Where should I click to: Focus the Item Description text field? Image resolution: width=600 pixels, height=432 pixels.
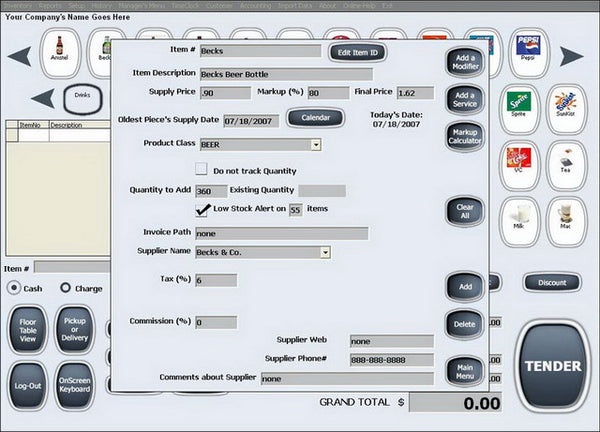(x=286, y=74)
